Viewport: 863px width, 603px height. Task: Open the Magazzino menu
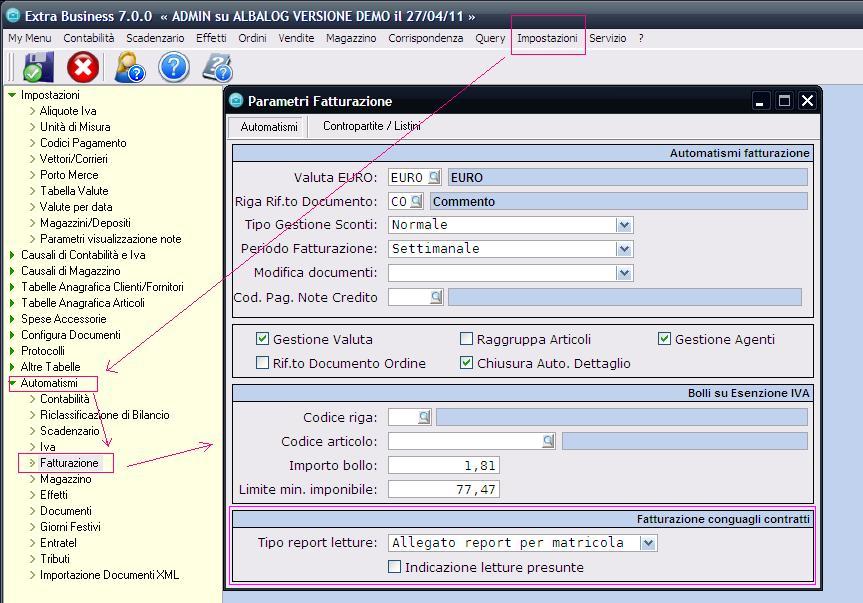[351, 38]
